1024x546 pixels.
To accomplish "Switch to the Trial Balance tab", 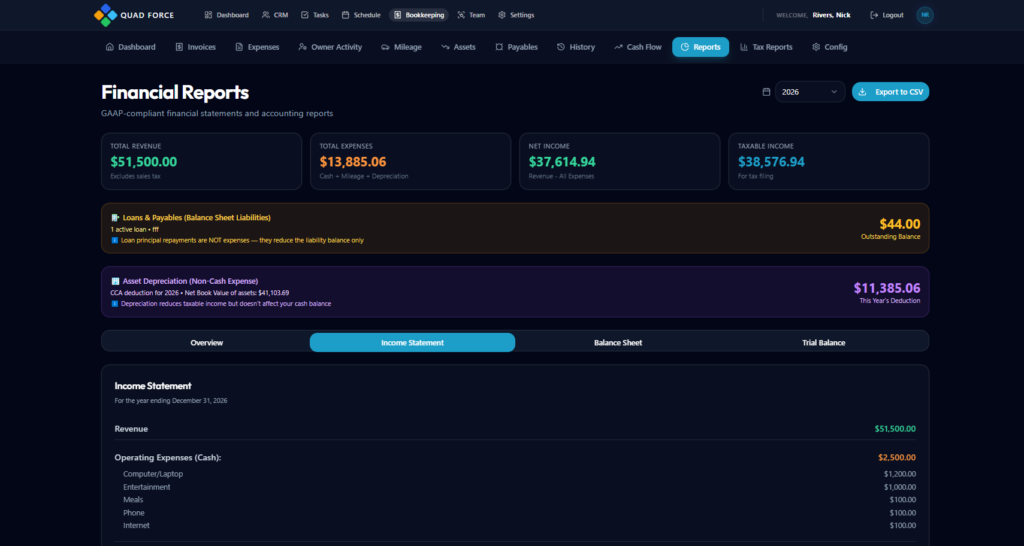I will pyautogui.click(x=823, y=342).
